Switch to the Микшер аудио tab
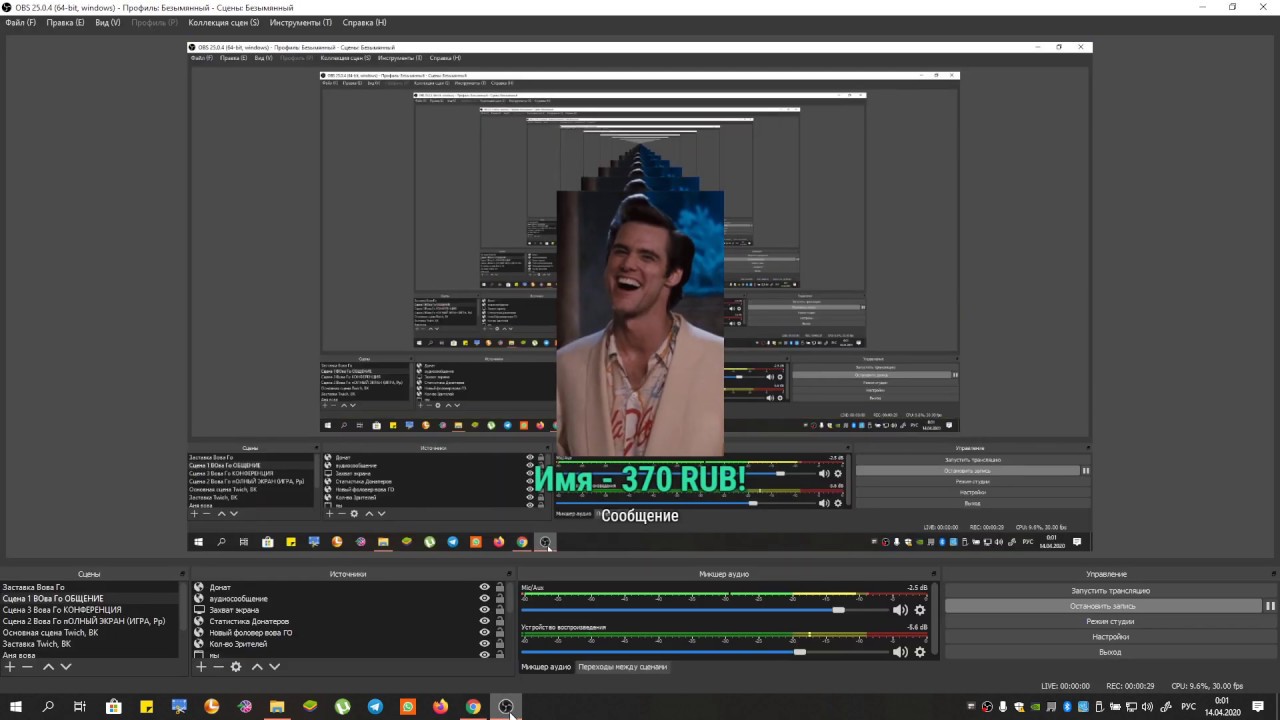Image resolution: width=1280 pixels, height=720 pixels. pos(546,667)
